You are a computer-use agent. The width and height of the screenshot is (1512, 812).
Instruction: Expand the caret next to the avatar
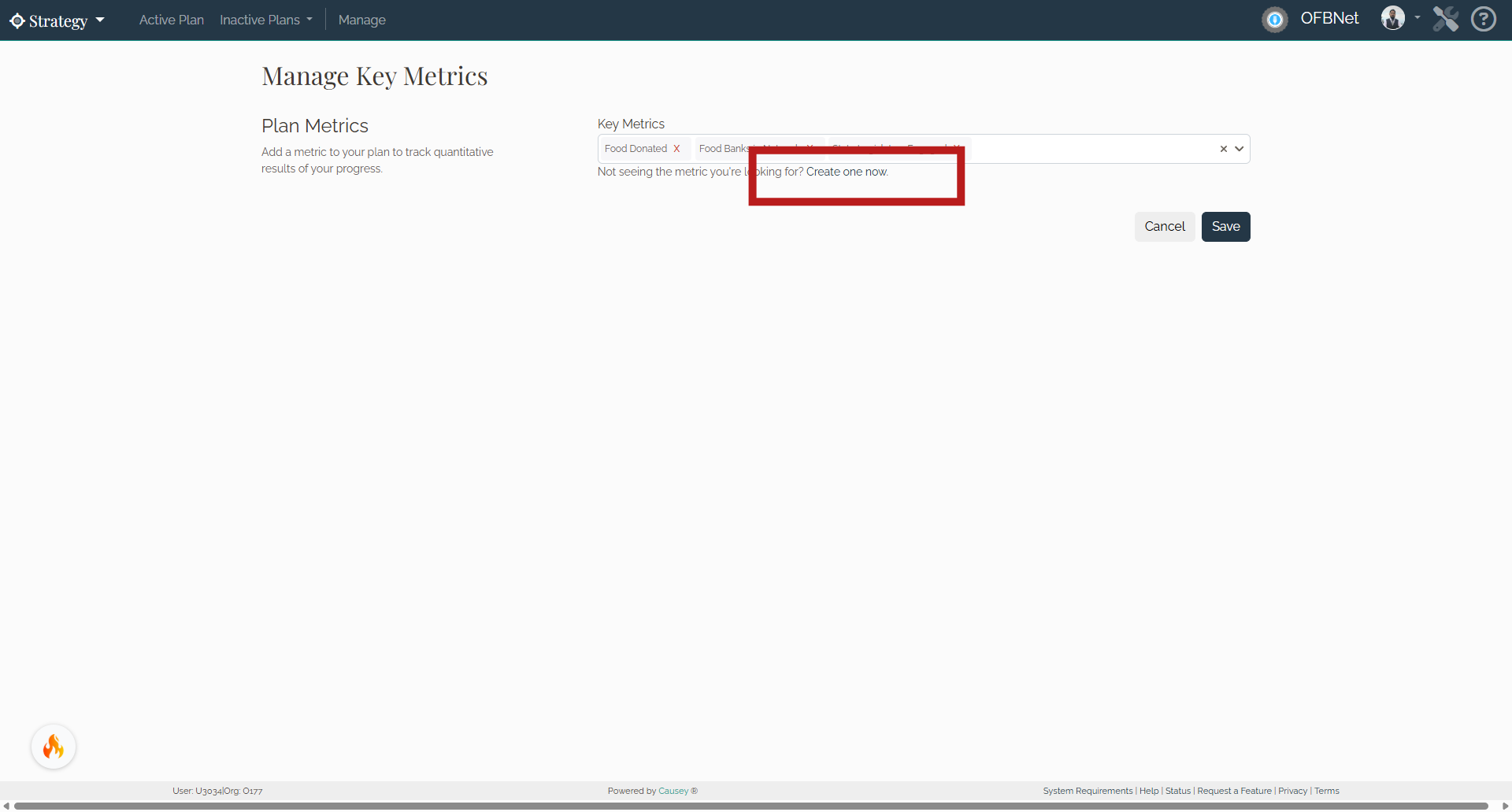pos(1417,17)
